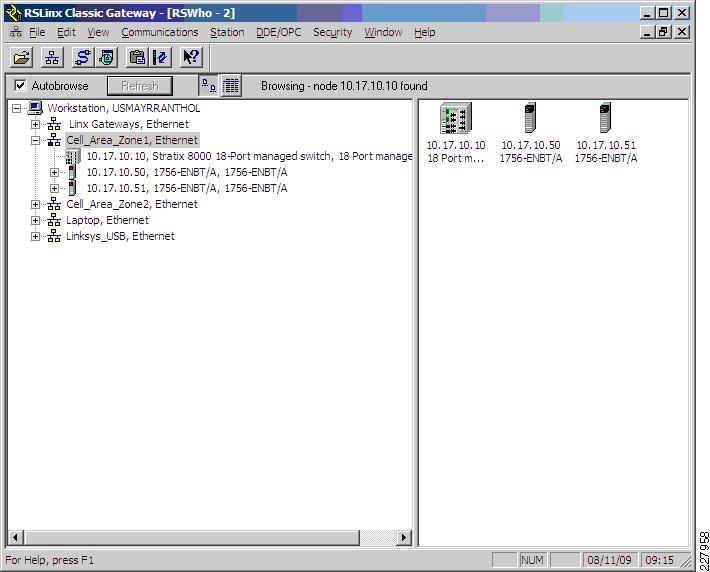Image resolution: width=710 pixels, height=572 pixels.
Task: Click NUM indicator in status bar
Action: coord(532,560)
